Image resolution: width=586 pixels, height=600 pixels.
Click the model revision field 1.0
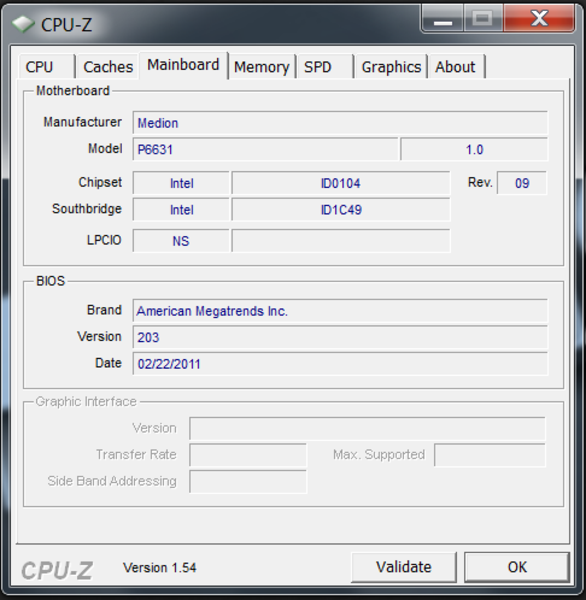click(474, 149)
